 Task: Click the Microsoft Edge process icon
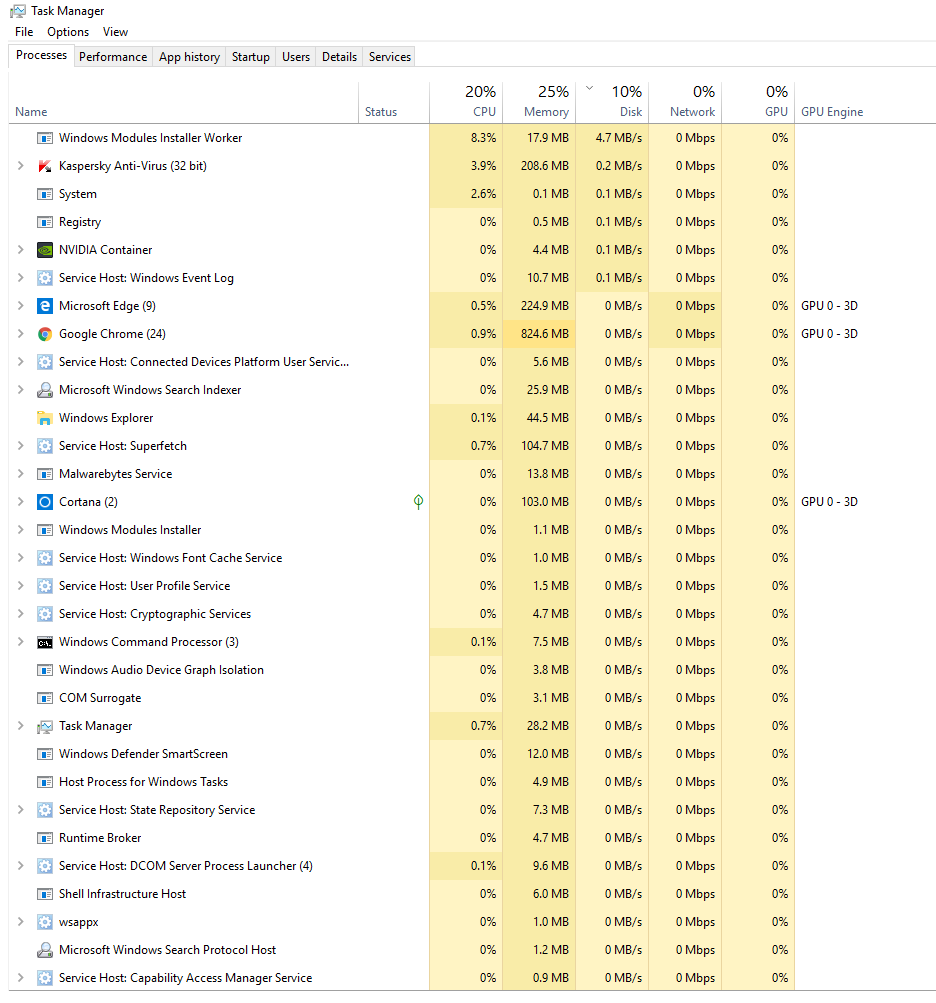tap(45, 306)
